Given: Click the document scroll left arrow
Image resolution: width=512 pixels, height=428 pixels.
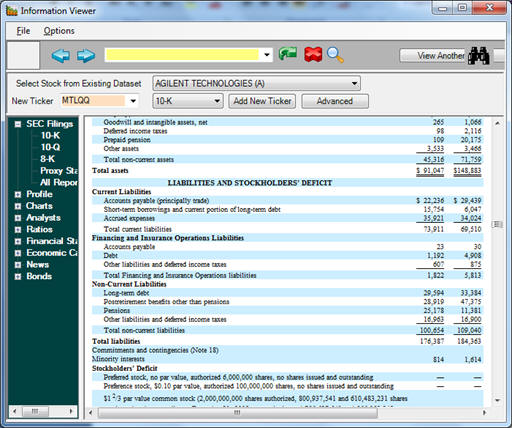Looking at the screenshot, I should 91,413.
